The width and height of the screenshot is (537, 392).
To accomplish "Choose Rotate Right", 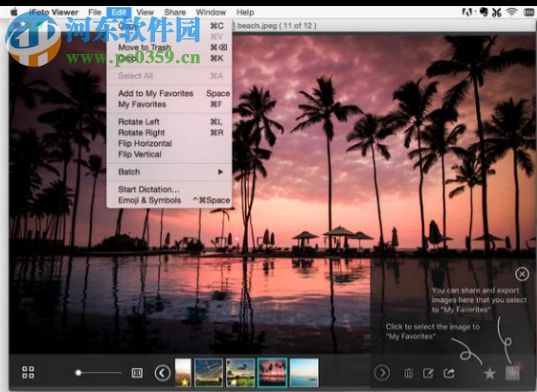I will (170, 132).
